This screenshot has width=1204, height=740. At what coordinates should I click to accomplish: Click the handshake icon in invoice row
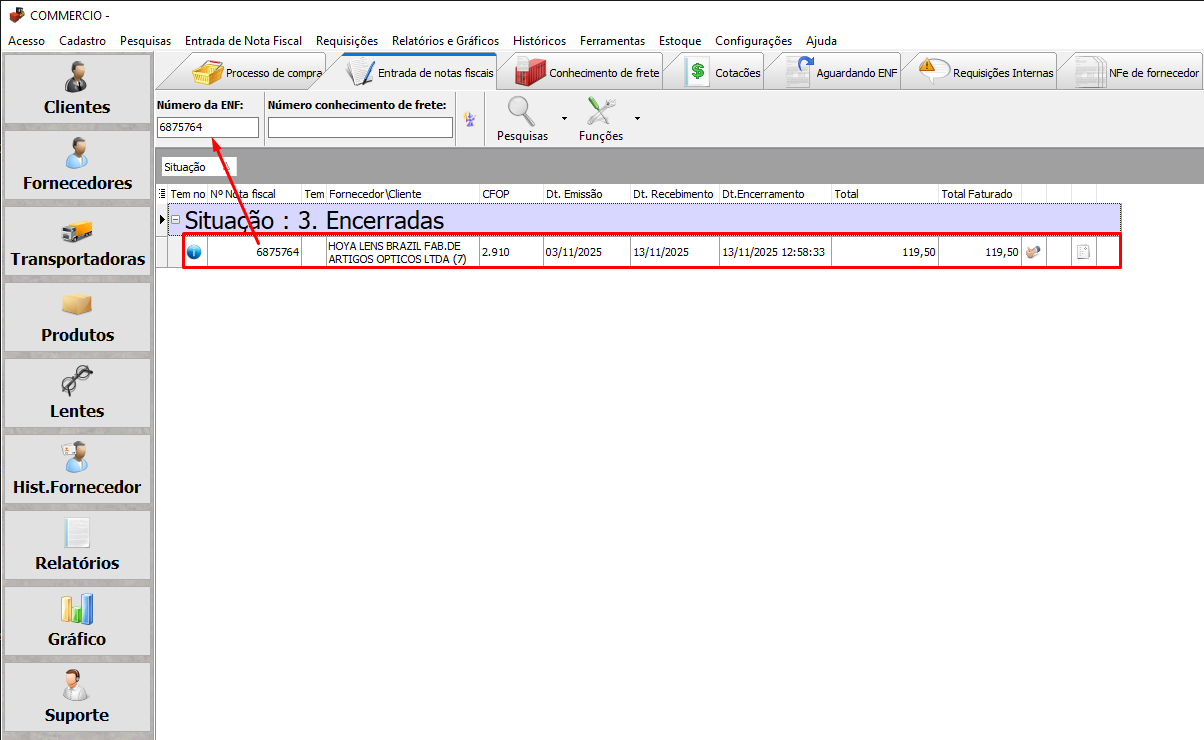click(x=1033, y=252)
